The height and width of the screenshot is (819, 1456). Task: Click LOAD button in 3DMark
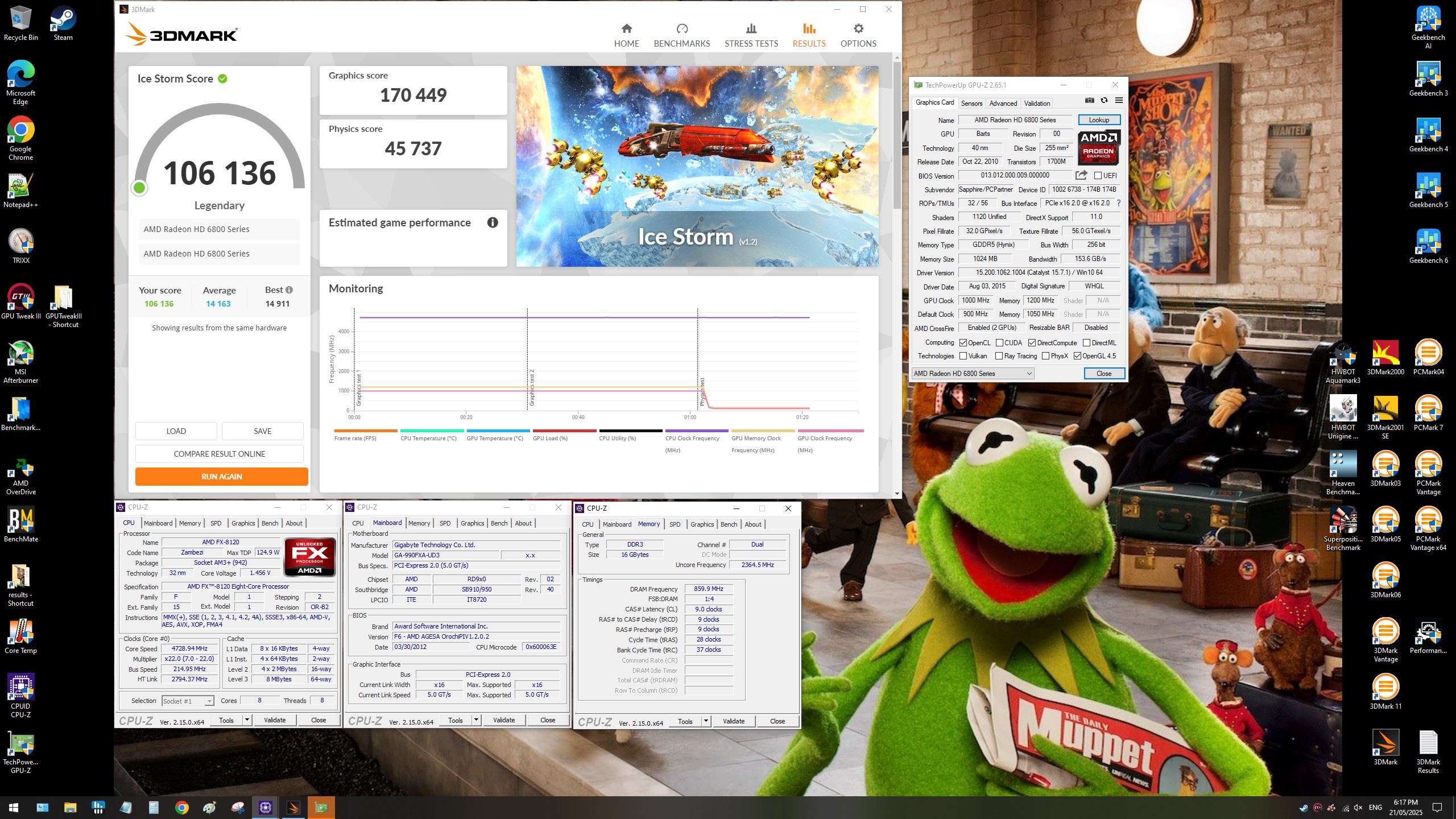(x=176, y=431)
